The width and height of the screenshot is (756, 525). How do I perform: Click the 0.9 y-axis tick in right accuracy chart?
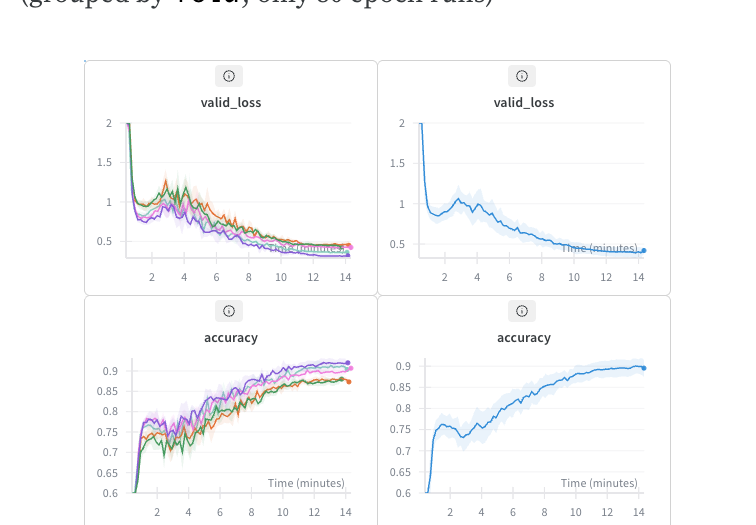pyautogui.click(x=402, y=366)
